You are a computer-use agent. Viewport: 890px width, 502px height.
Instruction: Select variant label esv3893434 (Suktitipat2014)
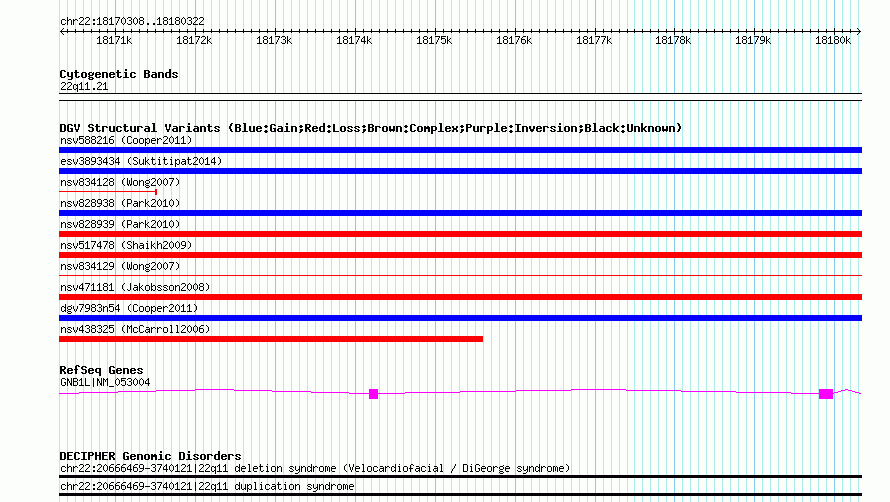pos(141,161)
